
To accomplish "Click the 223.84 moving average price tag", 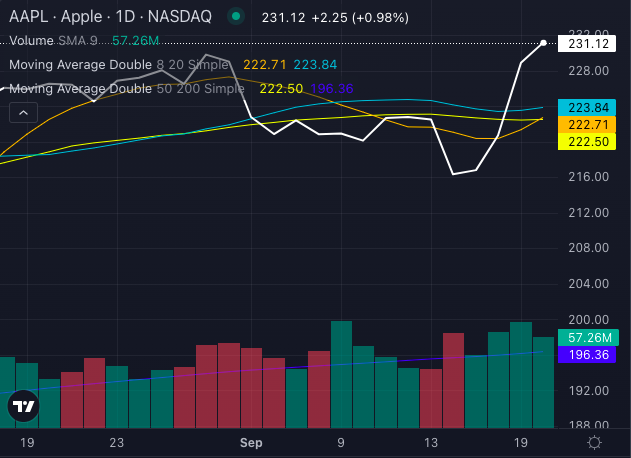I will tap(589, 108).
